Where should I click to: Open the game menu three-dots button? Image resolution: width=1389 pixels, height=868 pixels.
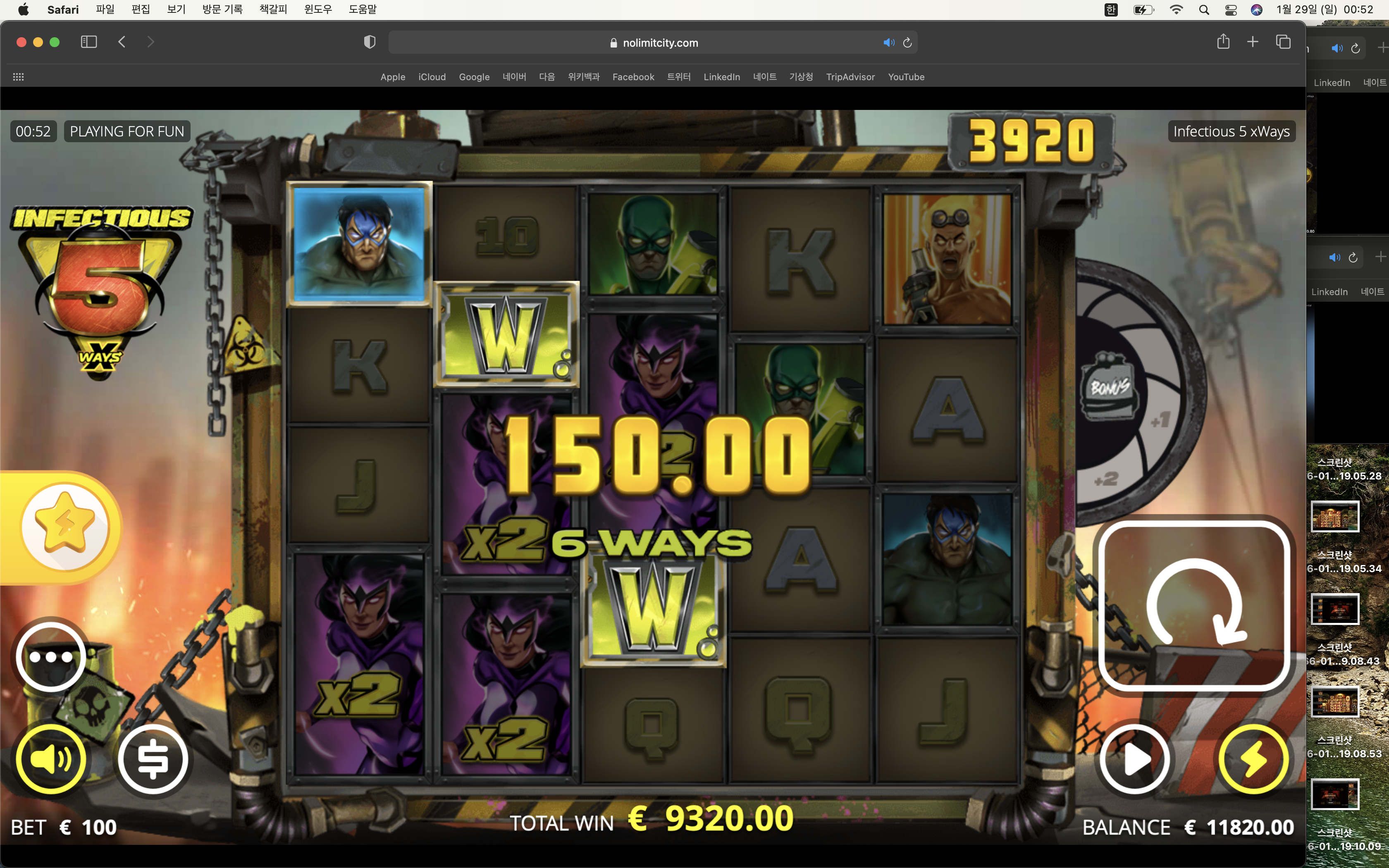tap(51, 657)
